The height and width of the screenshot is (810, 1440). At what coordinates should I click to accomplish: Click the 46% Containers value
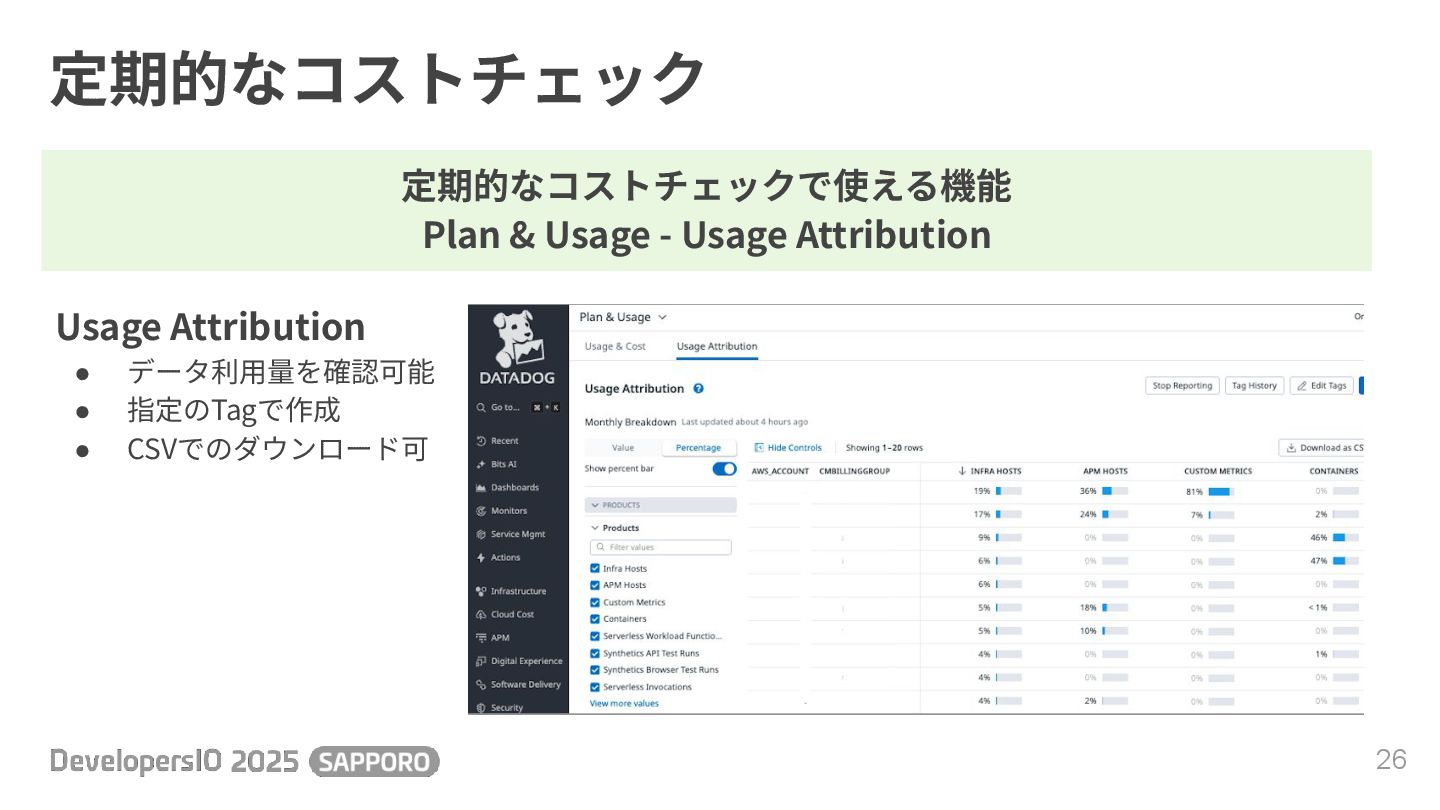tap(1319, 538)
